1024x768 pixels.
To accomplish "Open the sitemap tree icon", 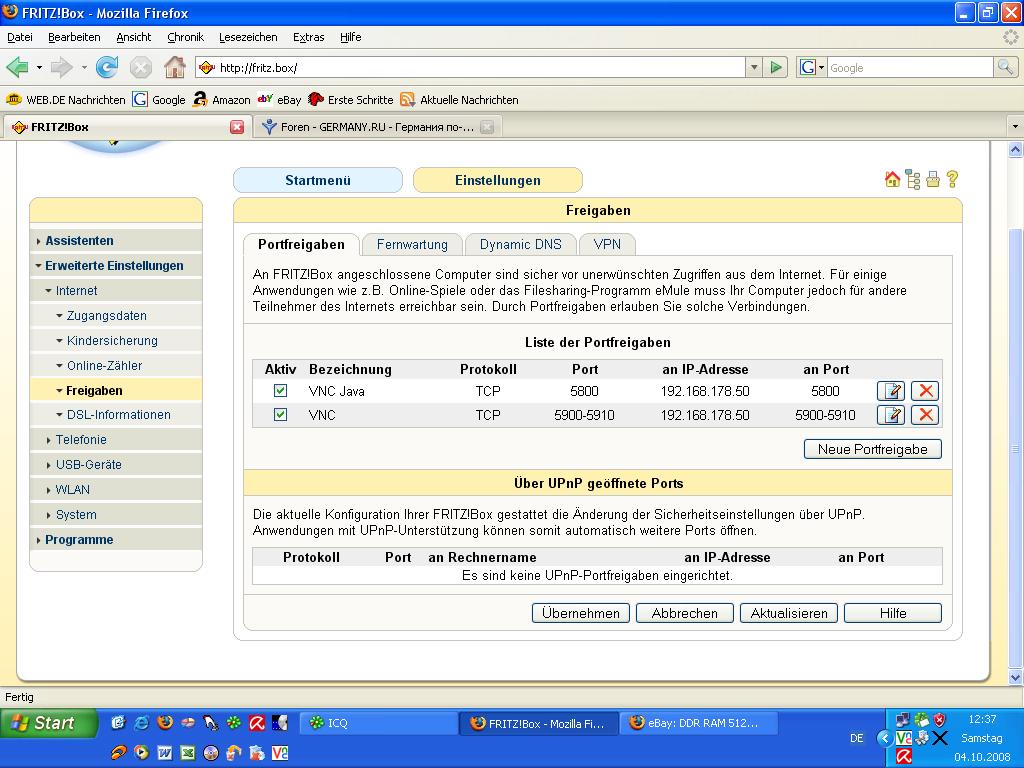I will [912, 180].
